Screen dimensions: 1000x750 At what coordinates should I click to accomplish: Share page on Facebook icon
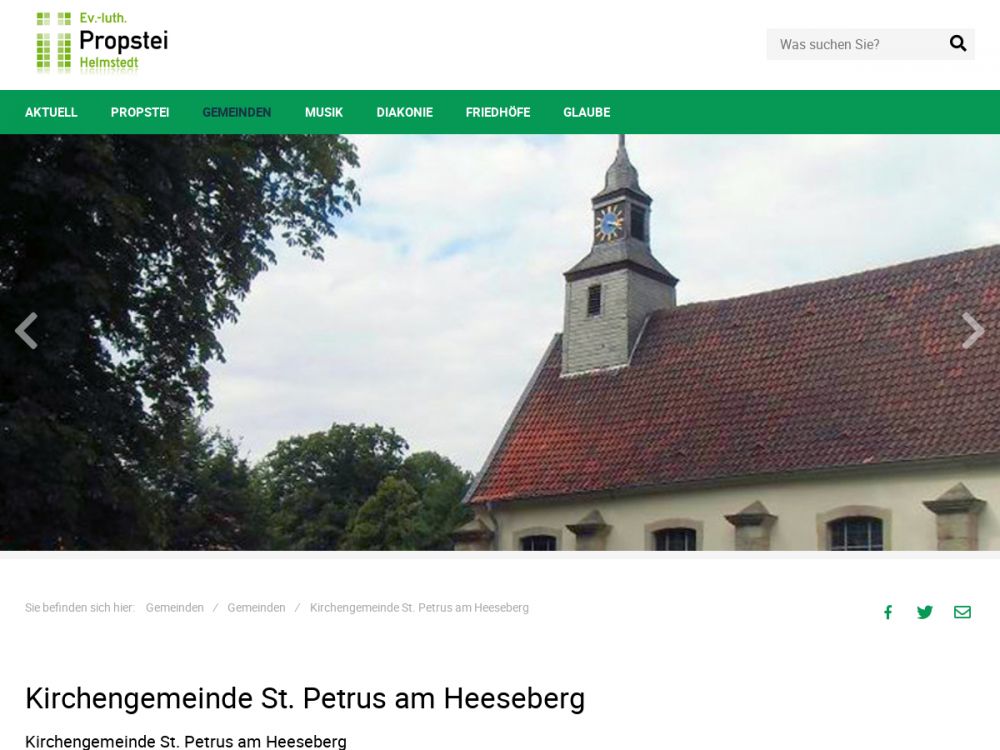pyautogui.click(x=887, y=612)
